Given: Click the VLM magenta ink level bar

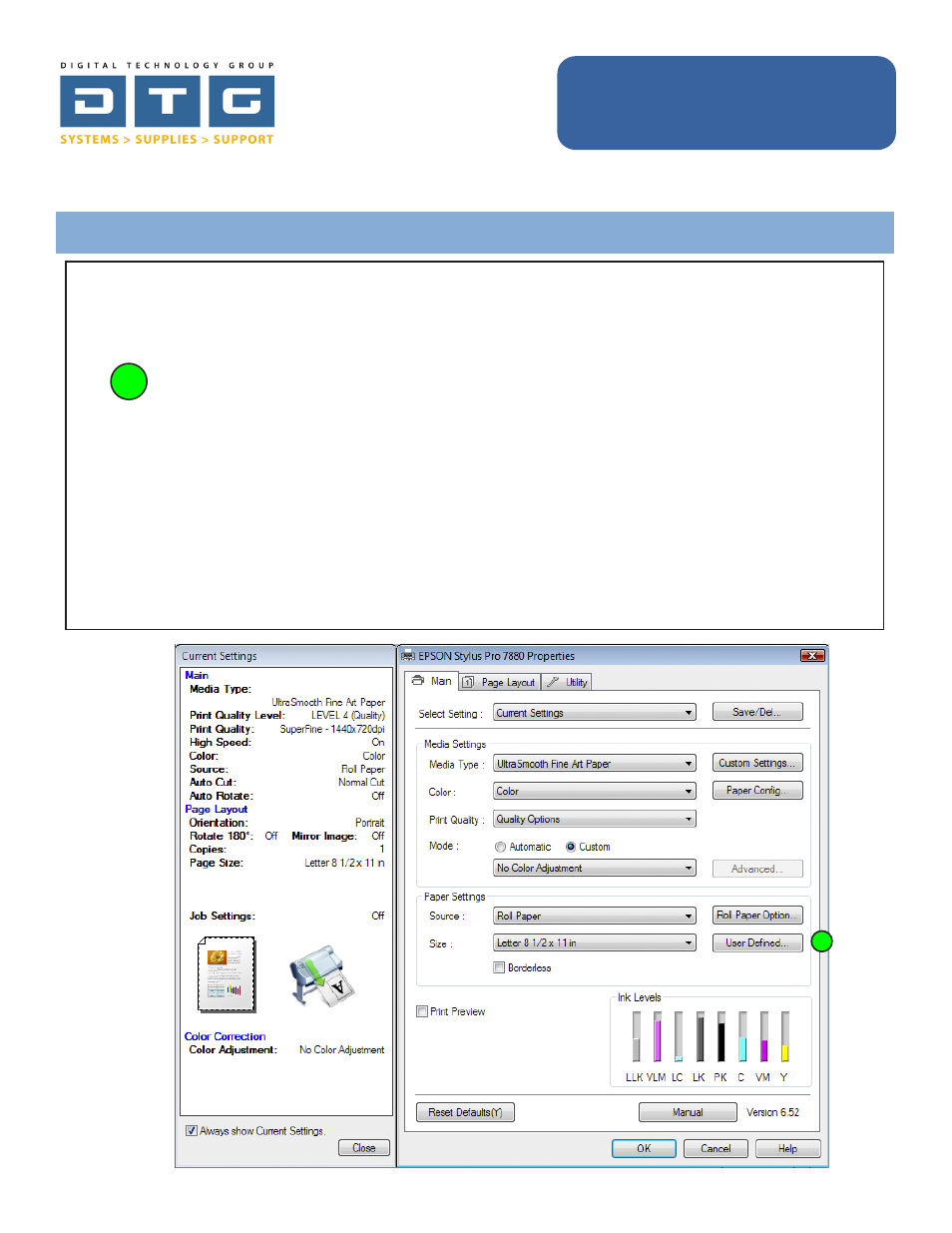Looking at the screenshot, I should [x=658, y=1036].
